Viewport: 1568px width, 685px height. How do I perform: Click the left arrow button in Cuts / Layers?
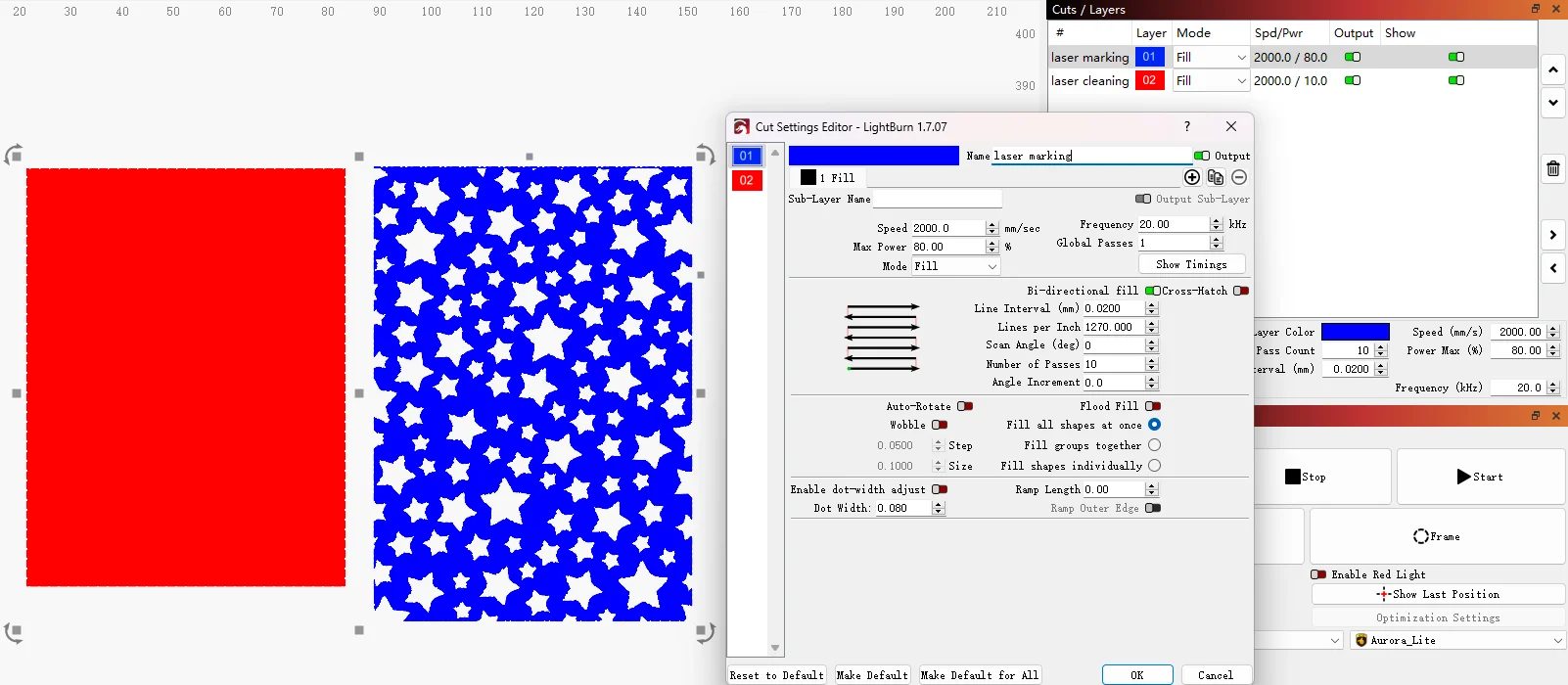1553,268
